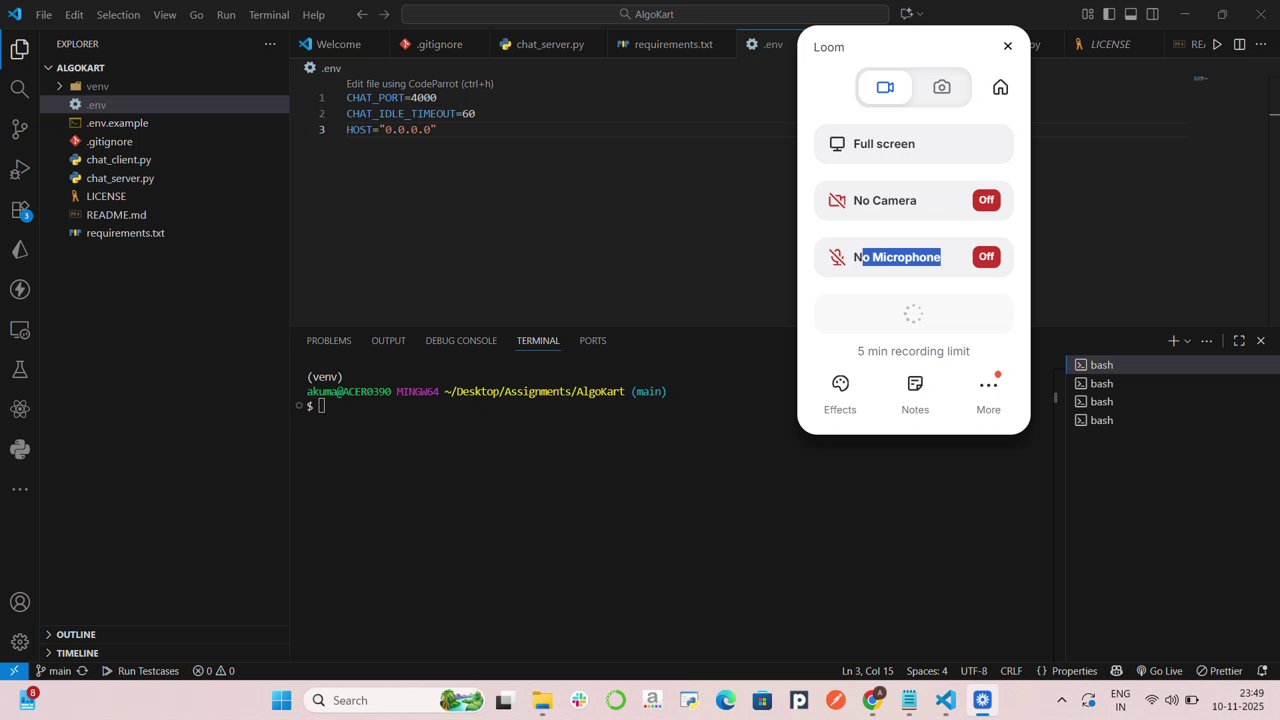Click the main branch indicator in status bar

(x=52, y=671)
